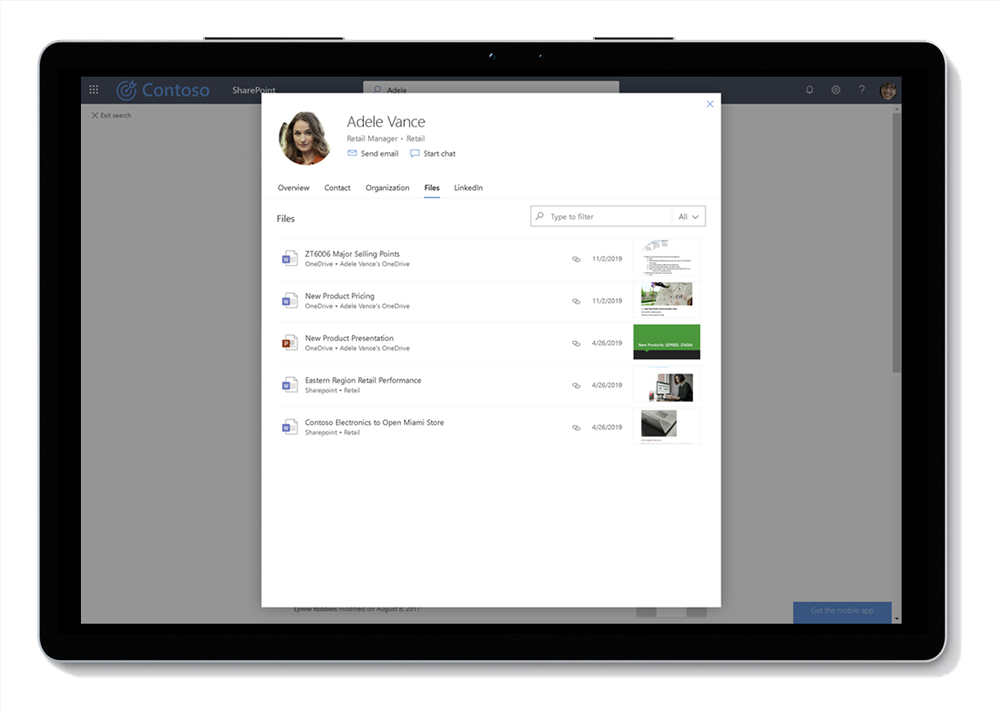The height and width of the screenshot is (713, 999).
Task: Click the Sharepoint • Retail location under Eastern Region
Action: coord(333,390)
